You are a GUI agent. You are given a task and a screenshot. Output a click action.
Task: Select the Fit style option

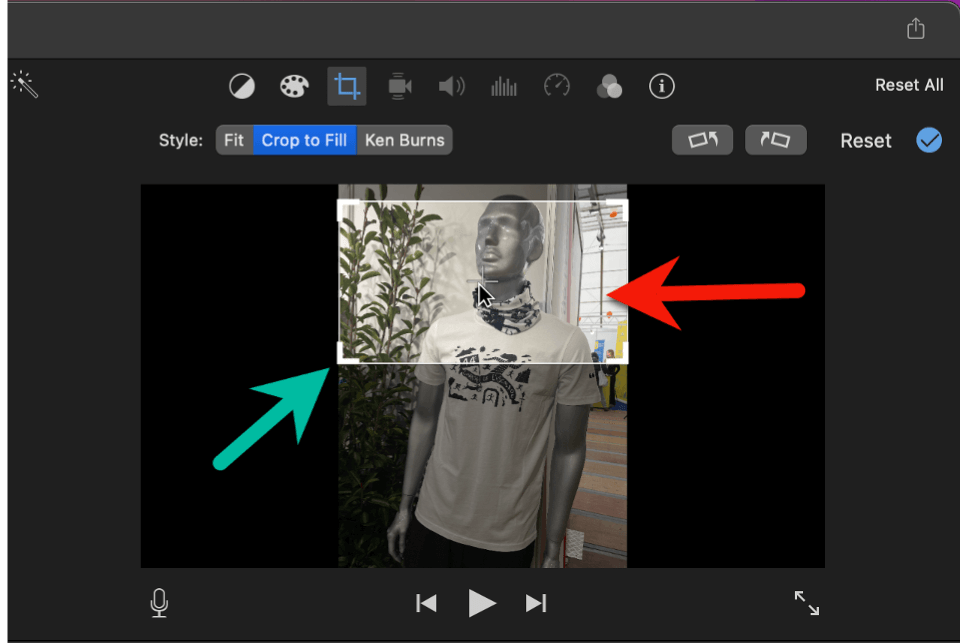click(x=234, y=140)
